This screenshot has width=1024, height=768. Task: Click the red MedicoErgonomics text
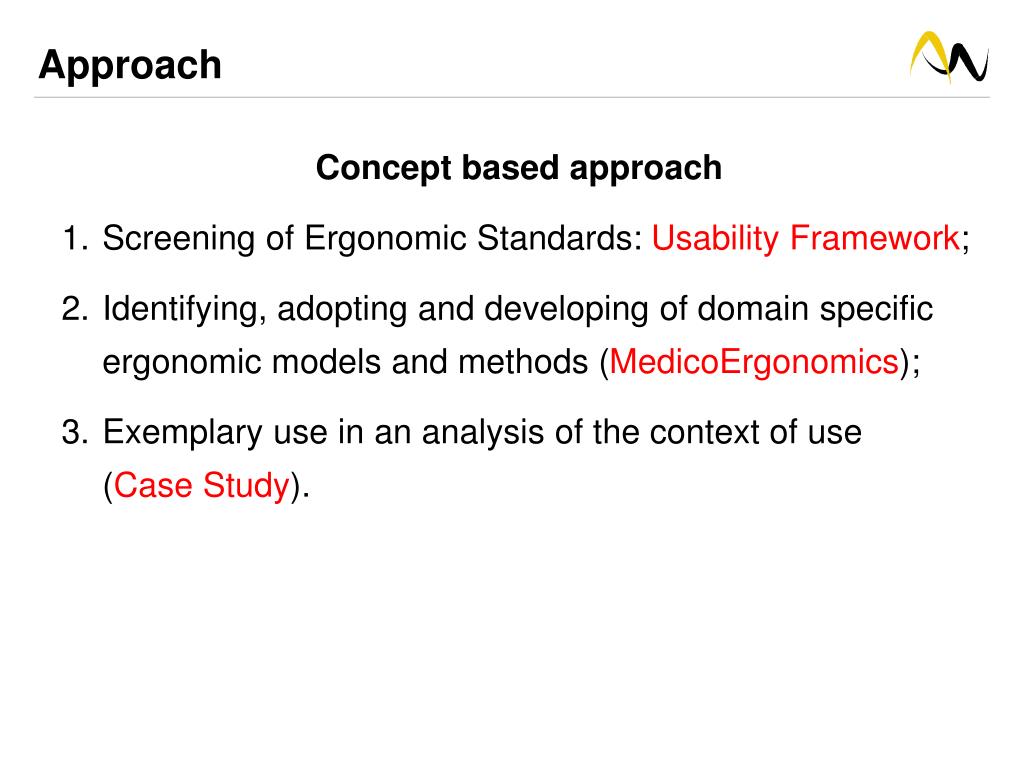(x=754, y=362)
